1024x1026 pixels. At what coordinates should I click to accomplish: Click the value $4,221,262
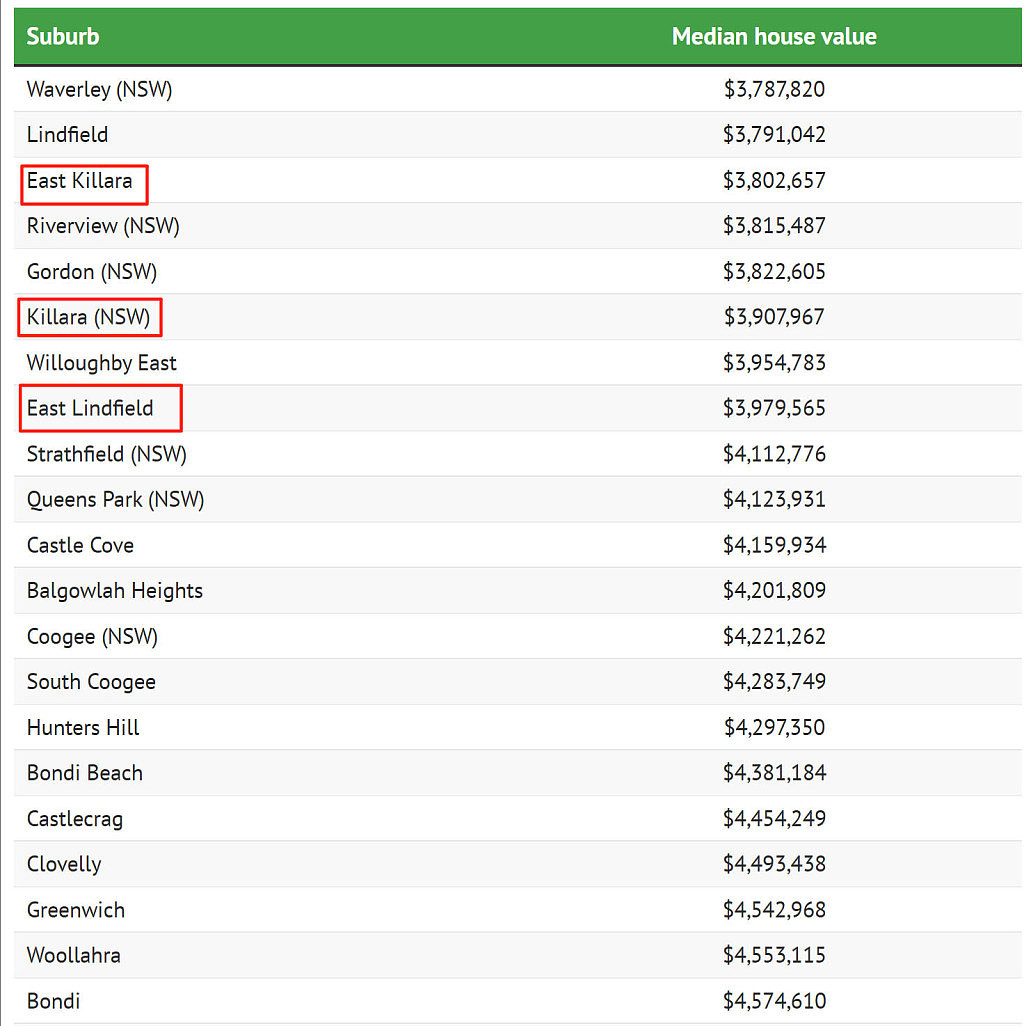coord(774,637)
